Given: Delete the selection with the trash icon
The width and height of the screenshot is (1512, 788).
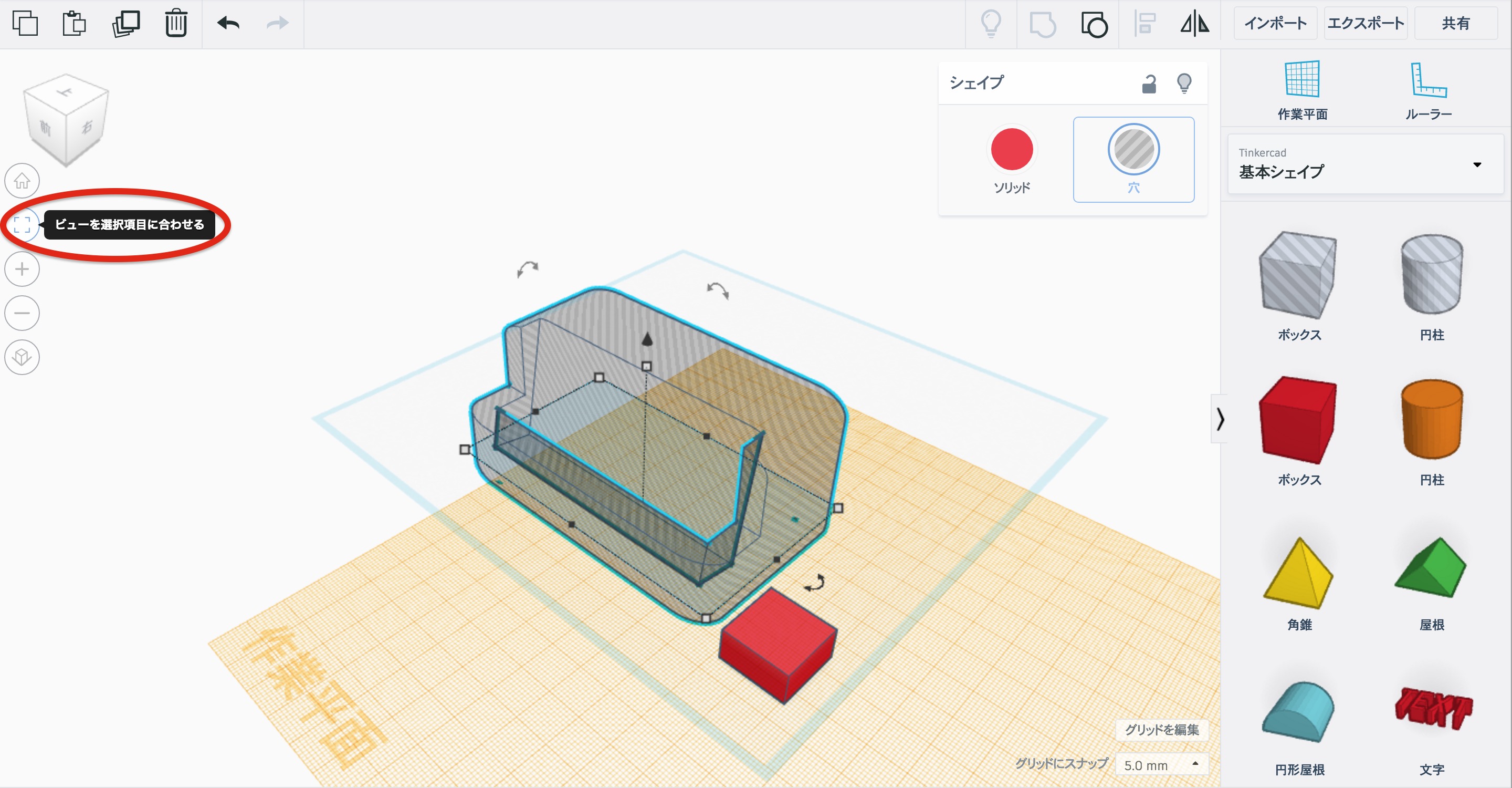Looking at the screenshot, I should tap(175, 24).
